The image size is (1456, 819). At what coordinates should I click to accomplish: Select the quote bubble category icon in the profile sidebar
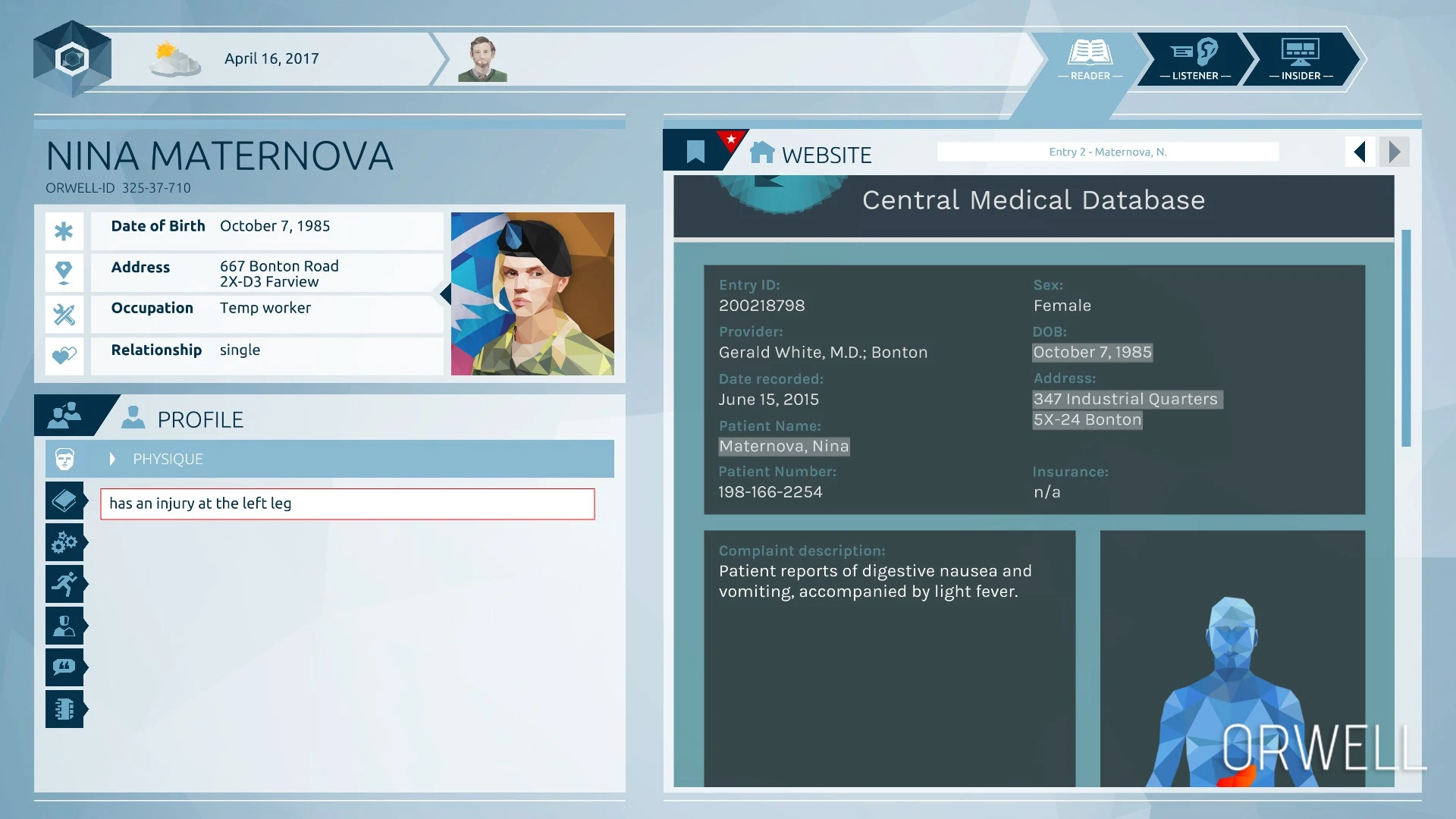pyautogui.click(x=64, y=667)
